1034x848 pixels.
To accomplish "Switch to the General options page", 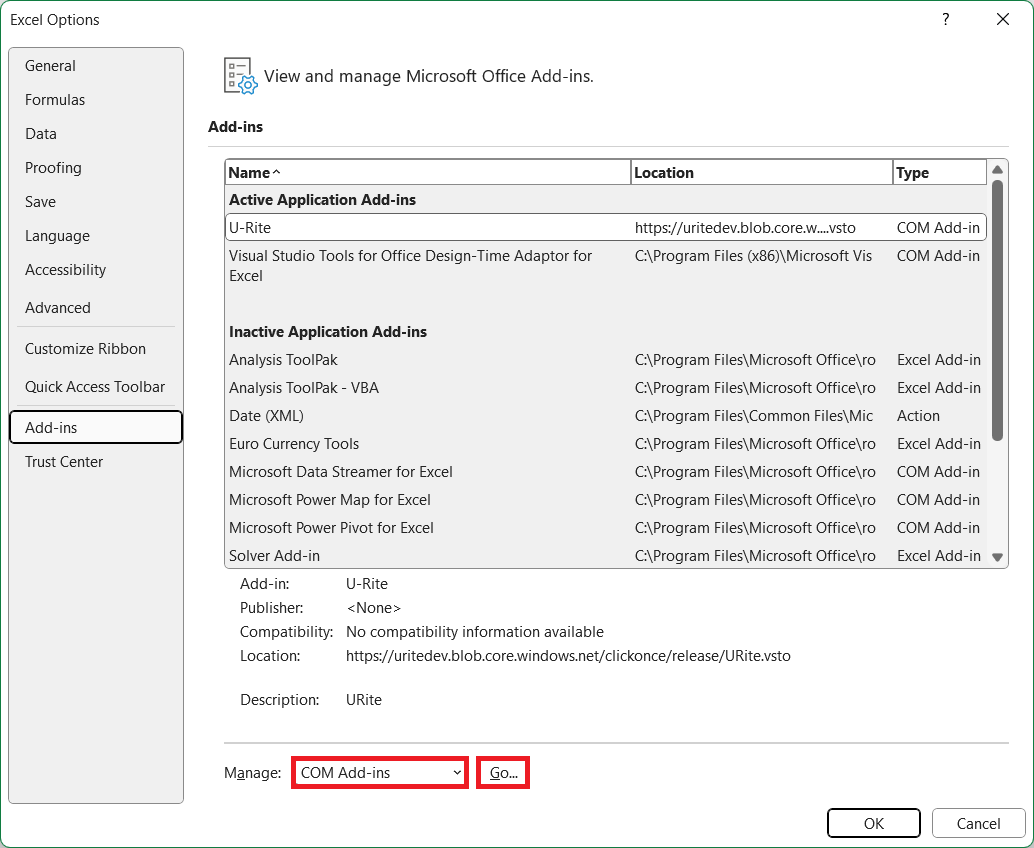I will tap(50, 65).
